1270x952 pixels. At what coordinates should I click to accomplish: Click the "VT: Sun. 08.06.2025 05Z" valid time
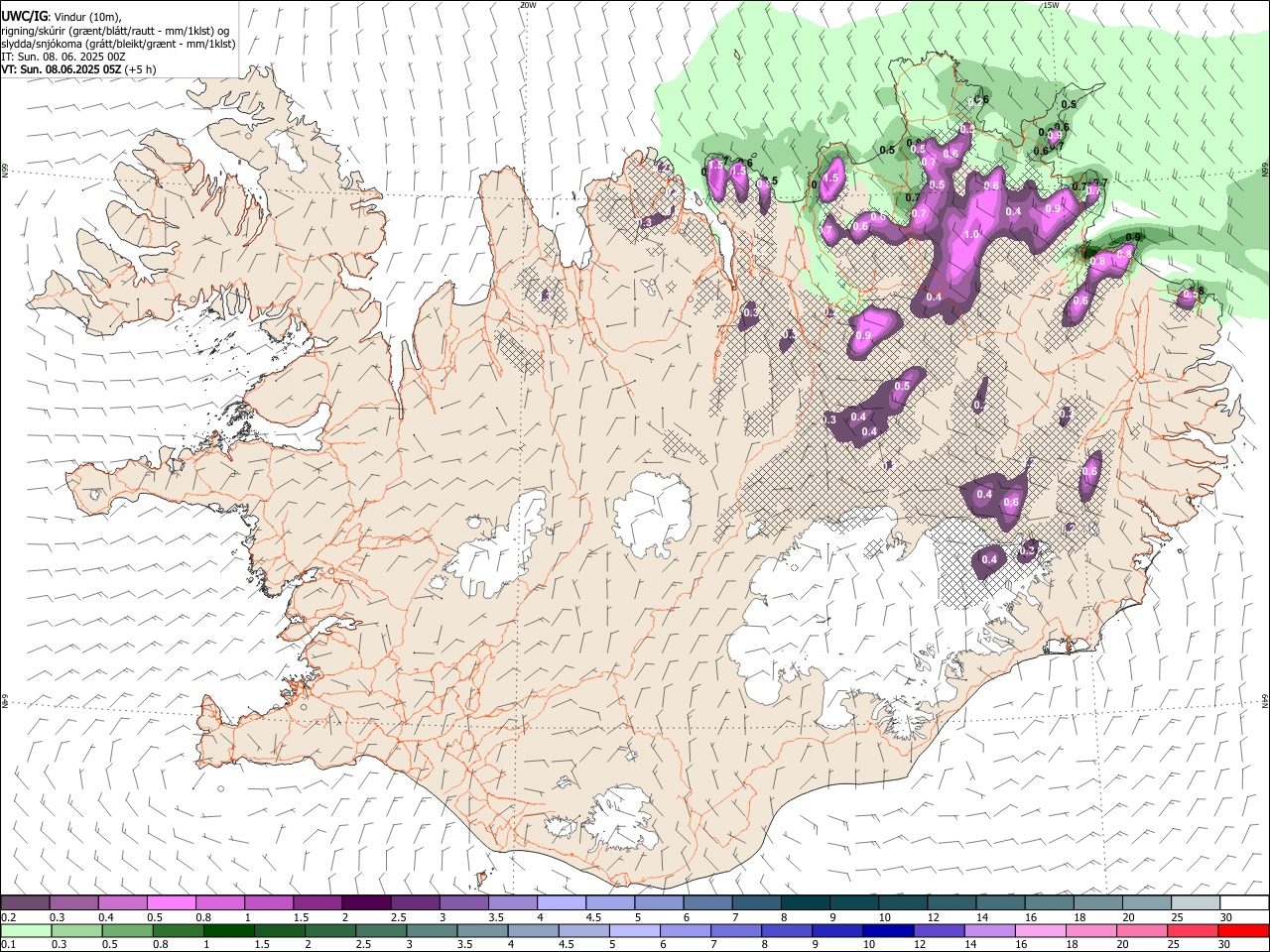pyautogui.click(x=62, y=70)
